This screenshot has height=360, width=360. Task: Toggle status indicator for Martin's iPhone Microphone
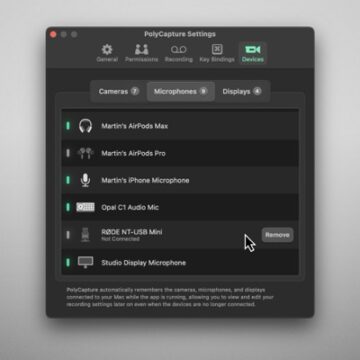(68, 180)
